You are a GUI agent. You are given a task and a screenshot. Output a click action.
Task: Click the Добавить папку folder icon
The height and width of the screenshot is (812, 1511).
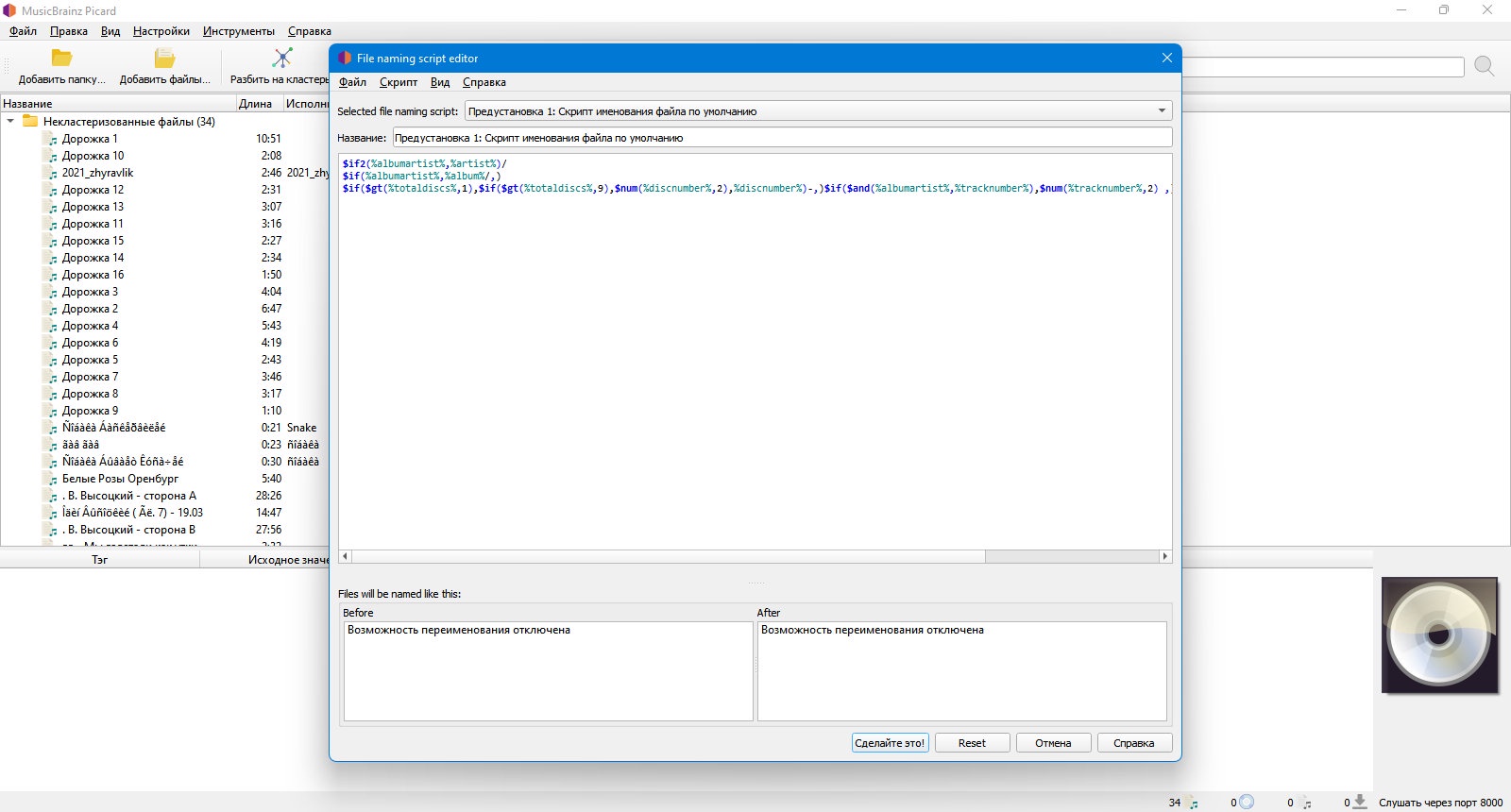[61, 59]
